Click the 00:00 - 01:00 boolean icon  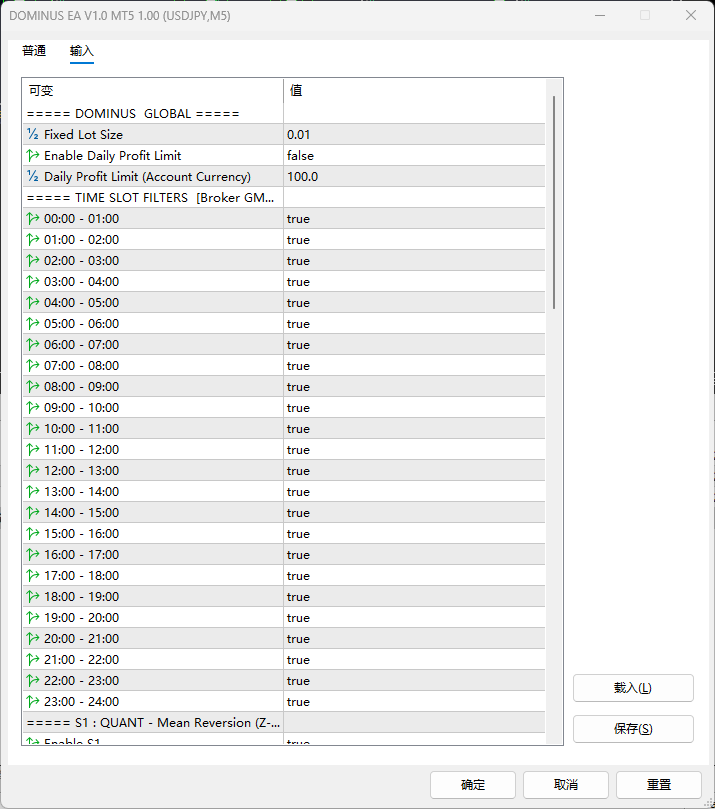coord(33,219)
